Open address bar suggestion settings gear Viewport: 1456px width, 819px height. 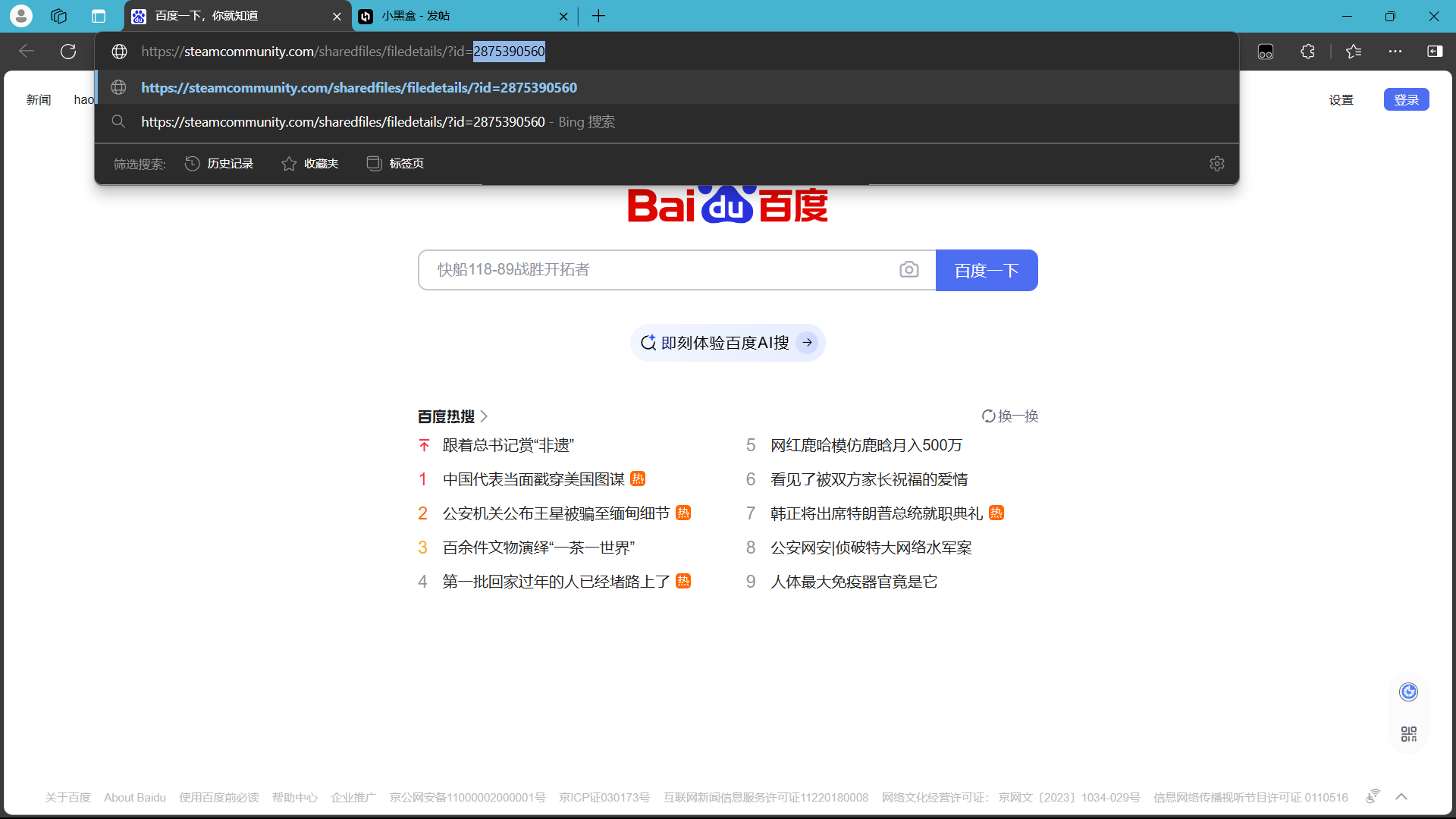1217,164
